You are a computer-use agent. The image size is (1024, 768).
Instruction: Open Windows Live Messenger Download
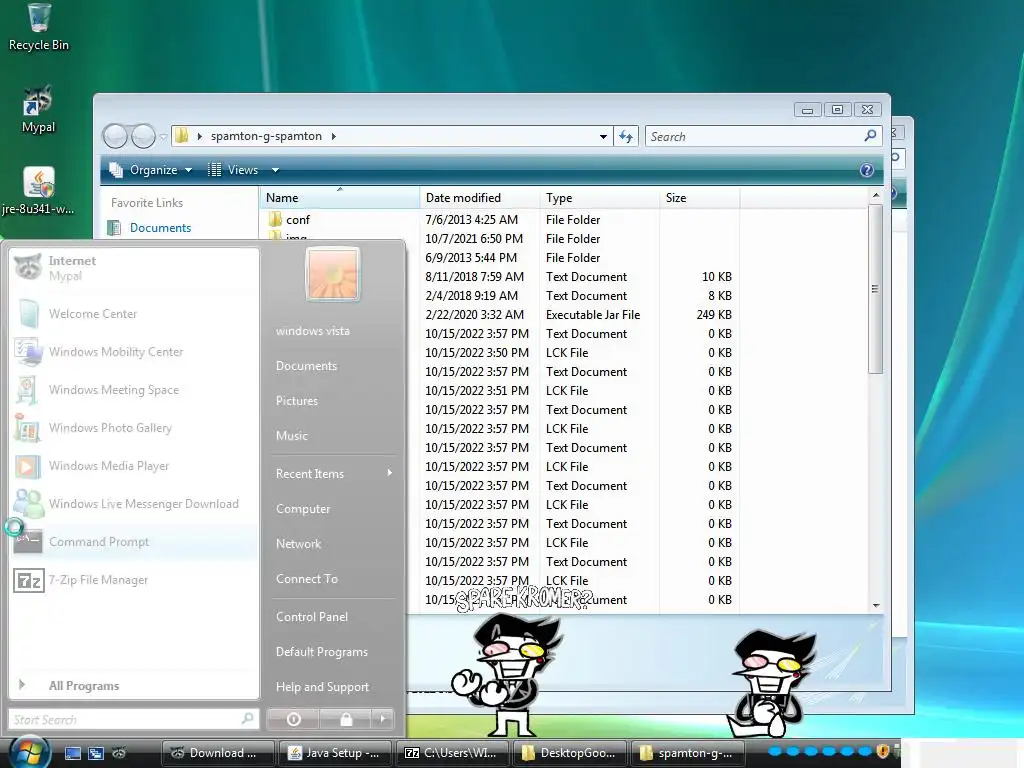(134, 504)
